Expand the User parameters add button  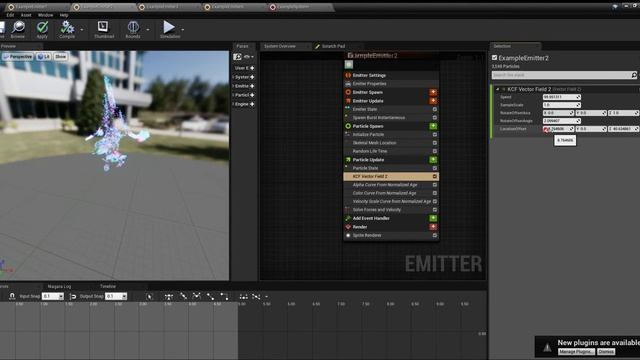(252, 68)
